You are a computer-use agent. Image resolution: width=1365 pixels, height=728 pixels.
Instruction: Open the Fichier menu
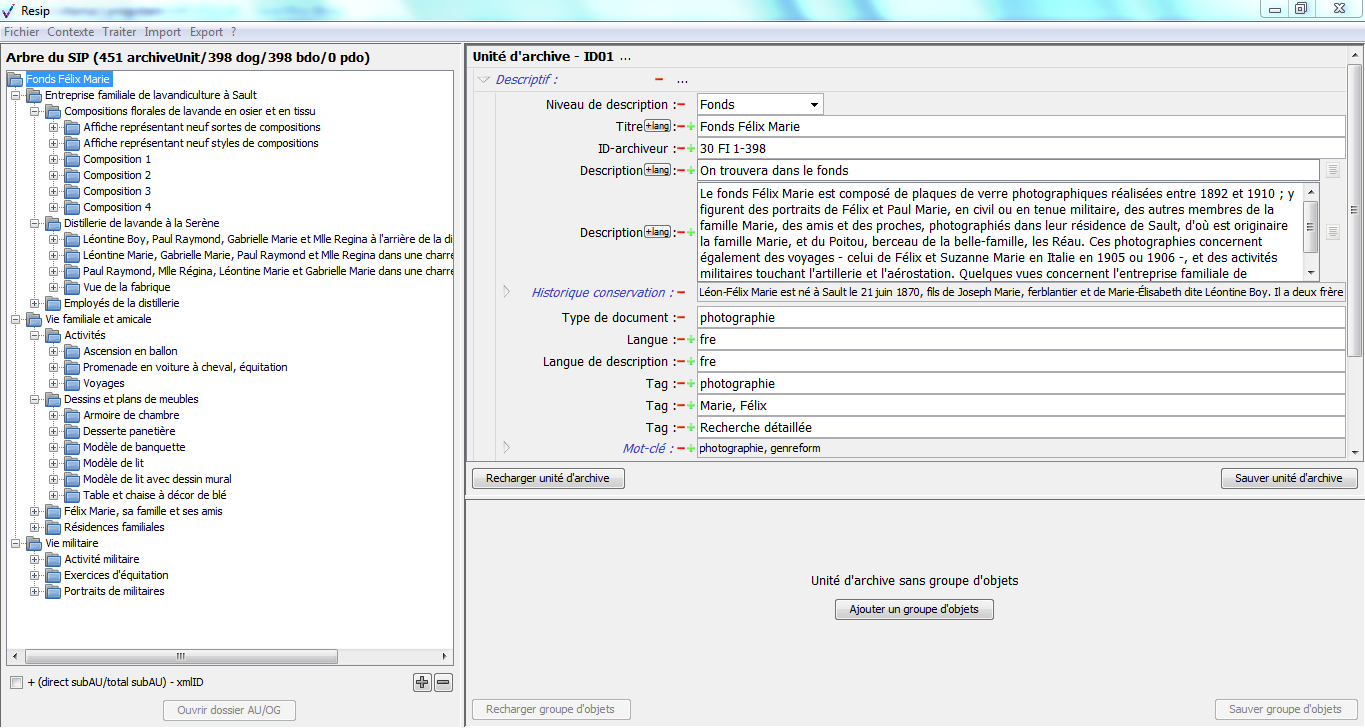(21, 32)
